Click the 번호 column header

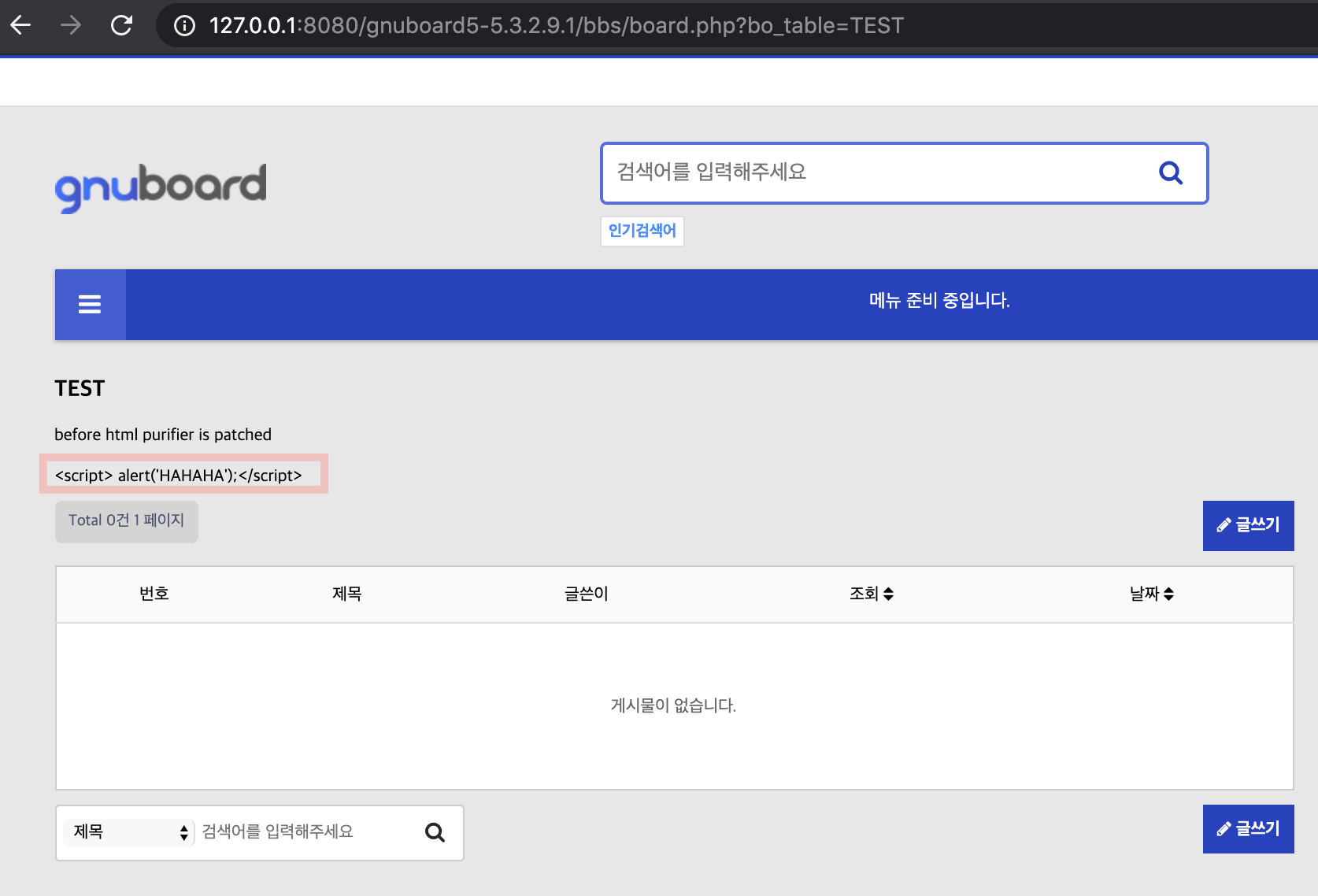154,594
